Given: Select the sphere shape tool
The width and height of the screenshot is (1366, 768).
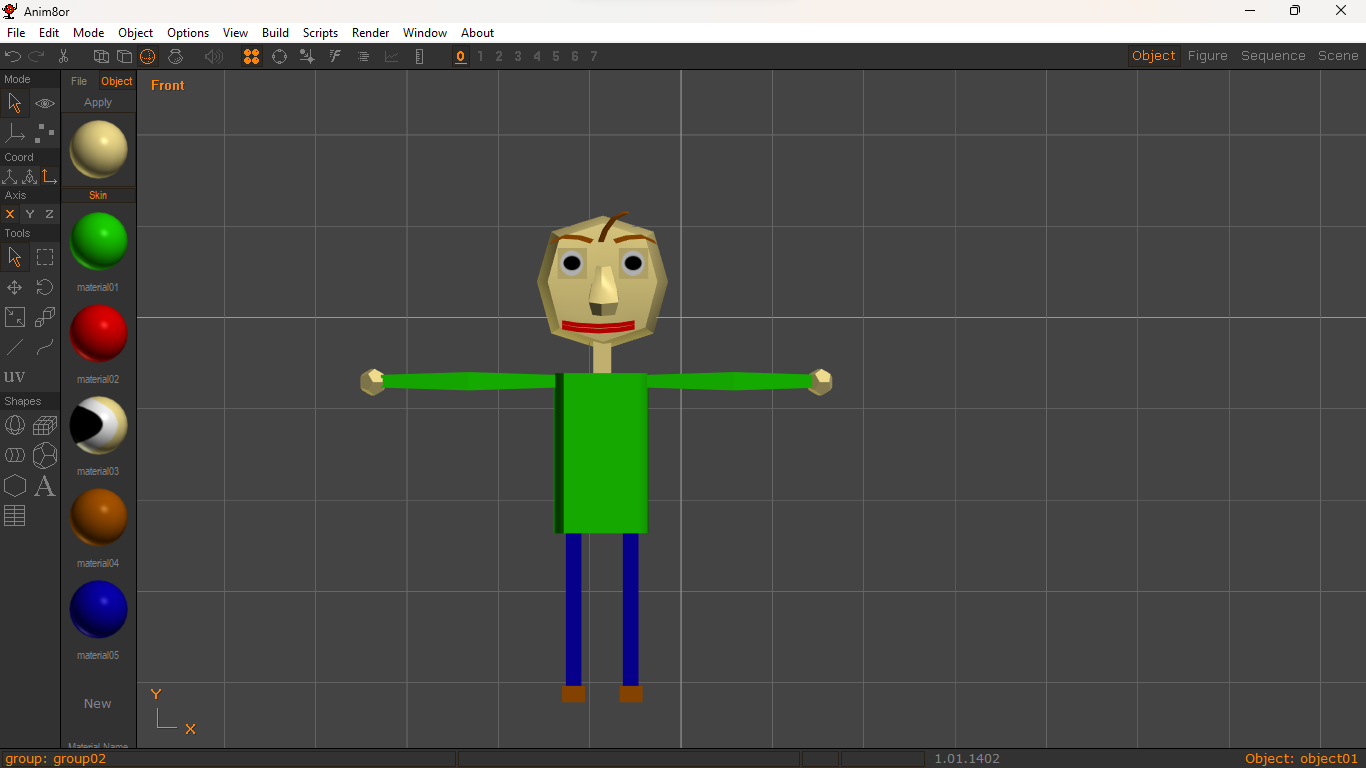Looking at the screenshot, I should point(14,425).
